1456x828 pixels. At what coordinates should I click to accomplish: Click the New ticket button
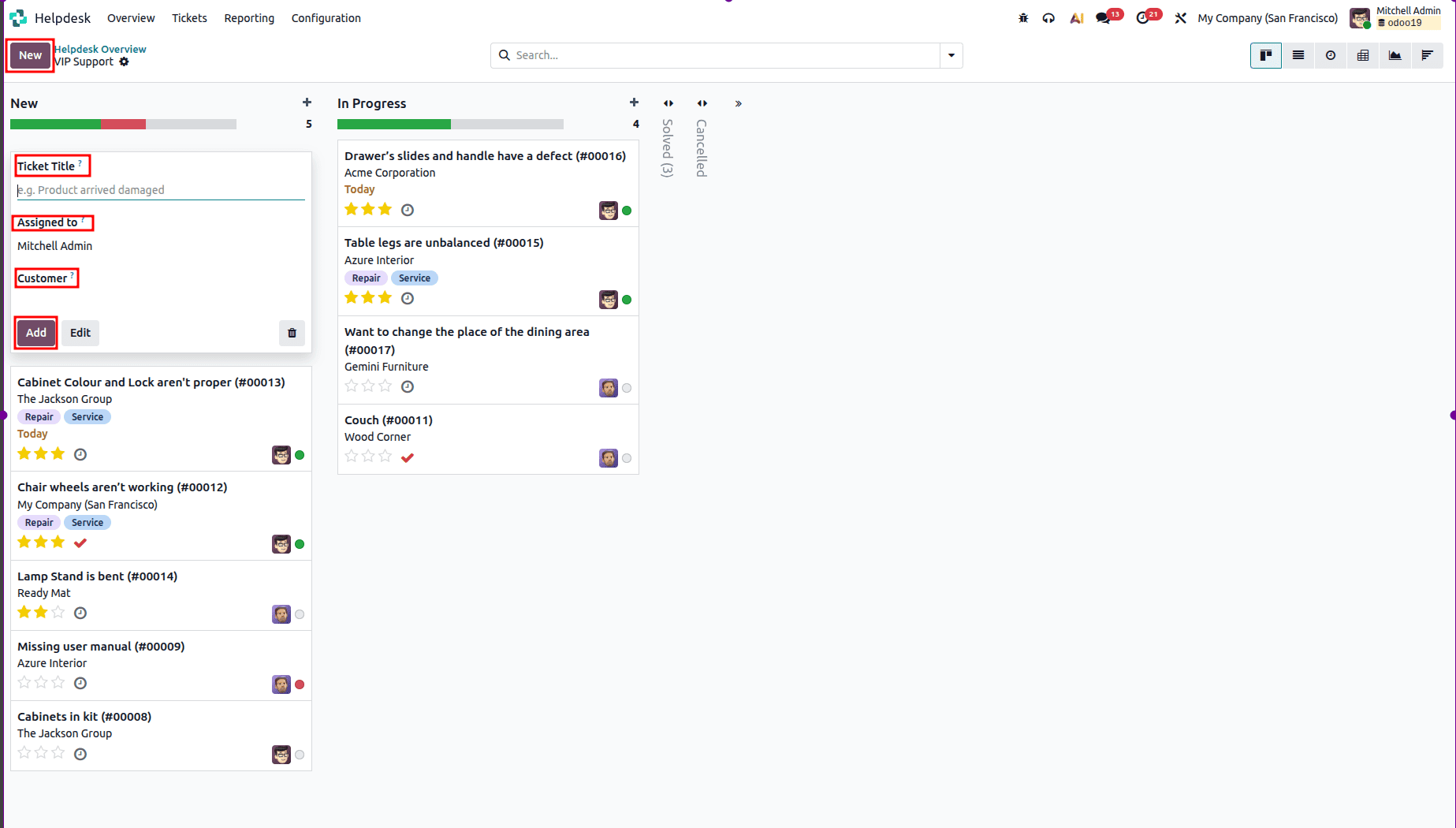31,55
